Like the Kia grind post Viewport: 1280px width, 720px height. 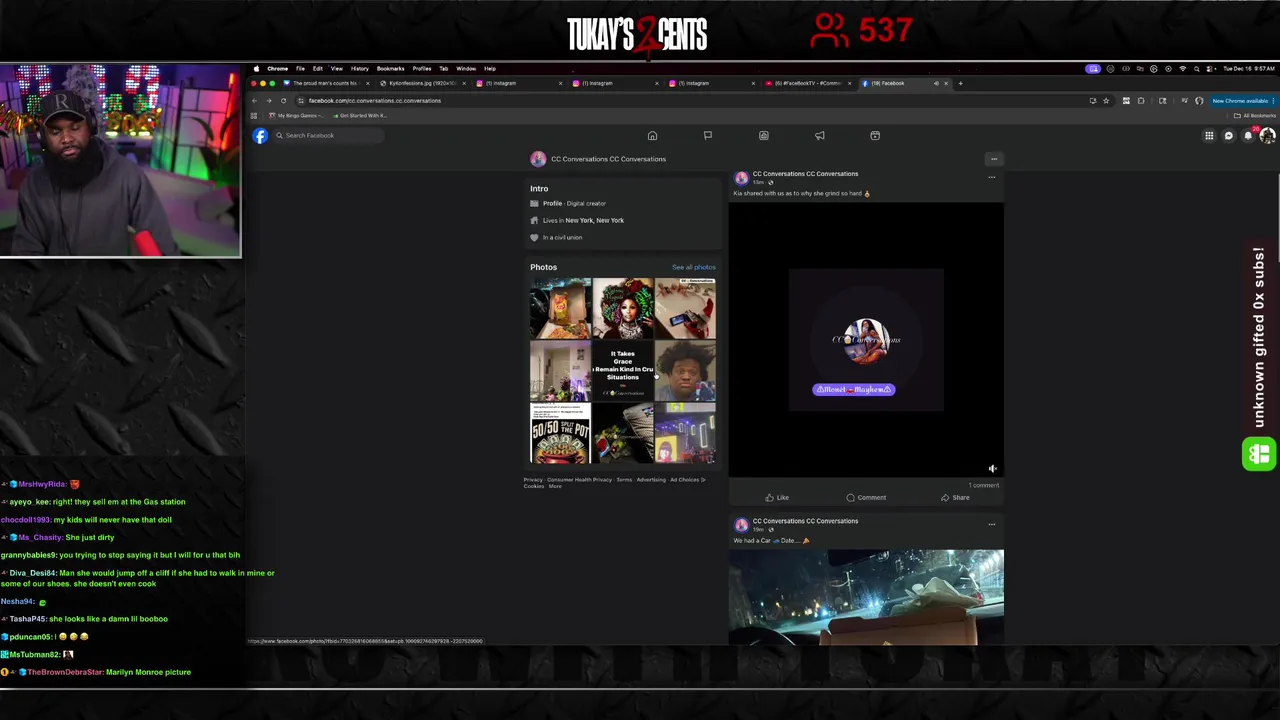coord(777,497)
